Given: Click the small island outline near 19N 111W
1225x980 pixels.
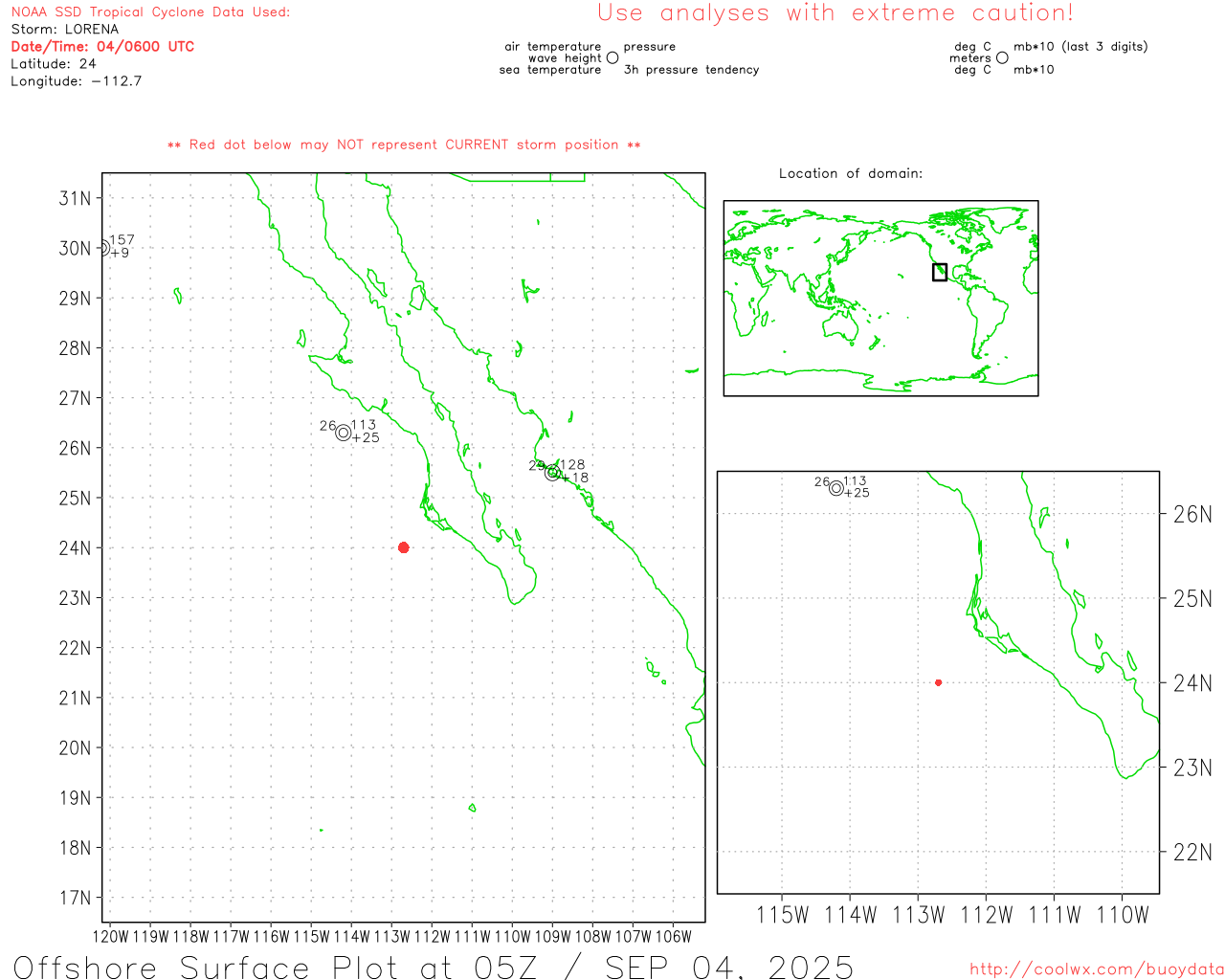Looking at the screenshot, I should point(472,808).
